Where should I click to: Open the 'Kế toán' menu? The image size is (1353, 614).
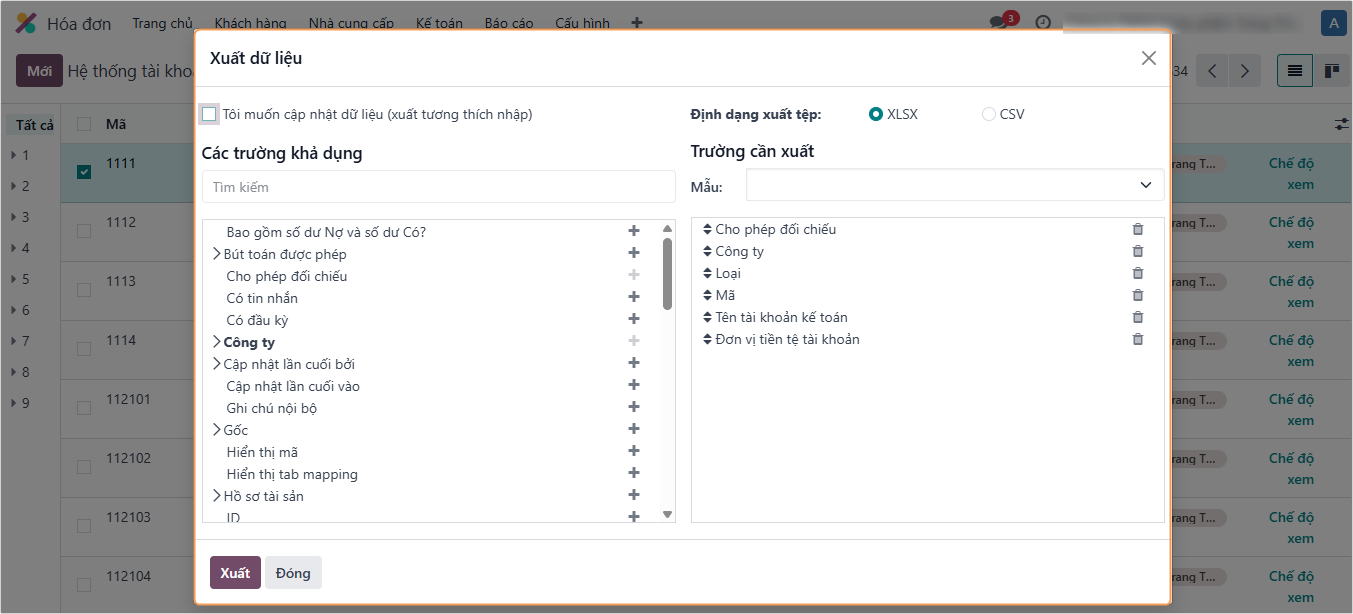point(439,23)
